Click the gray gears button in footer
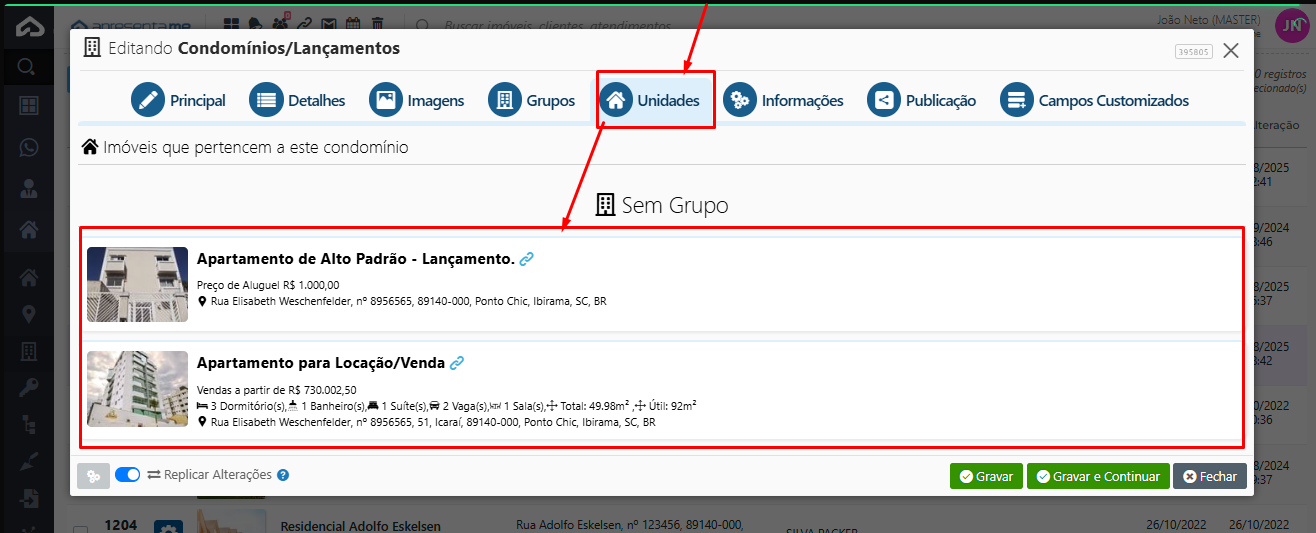This screenshot has height=533, width=1316. pos(93,476)
